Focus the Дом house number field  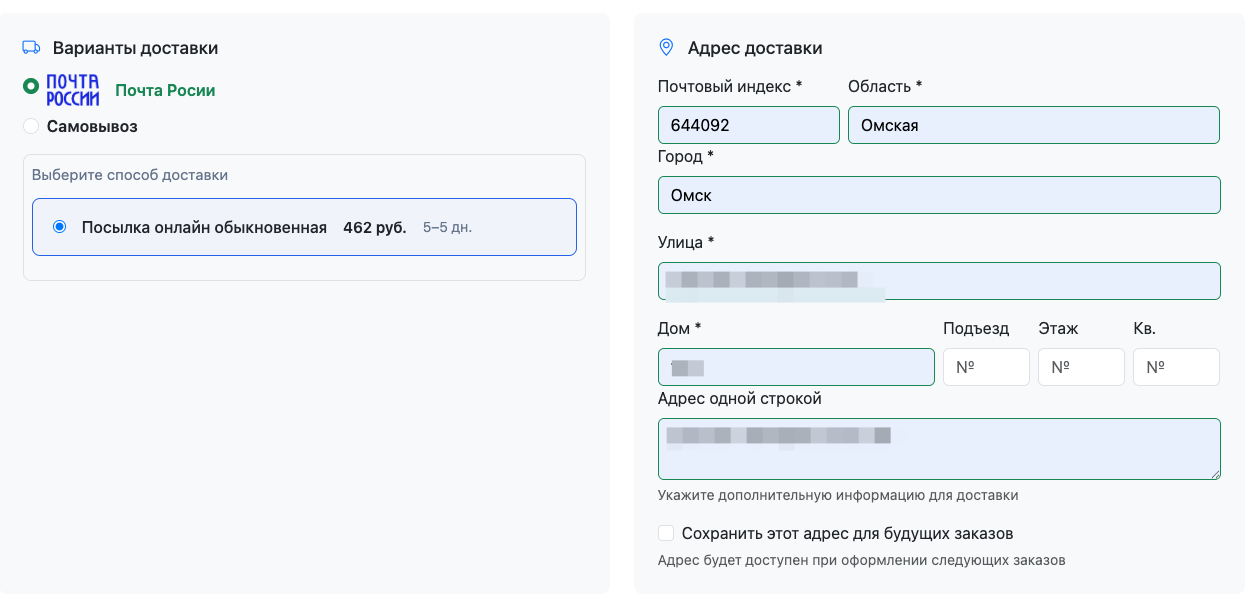[796, 367]
